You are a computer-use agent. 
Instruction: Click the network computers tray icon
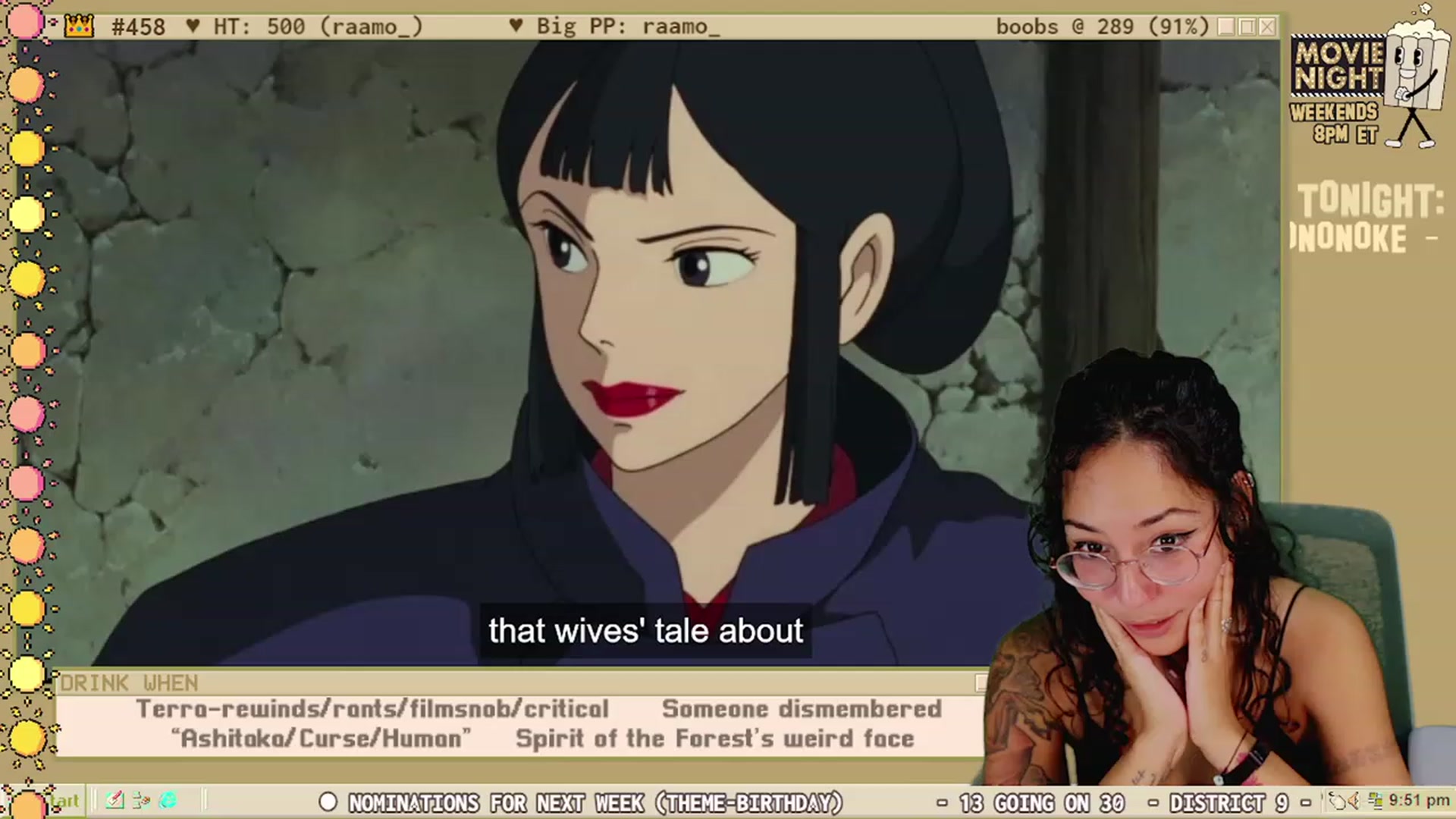point(1375,801)
